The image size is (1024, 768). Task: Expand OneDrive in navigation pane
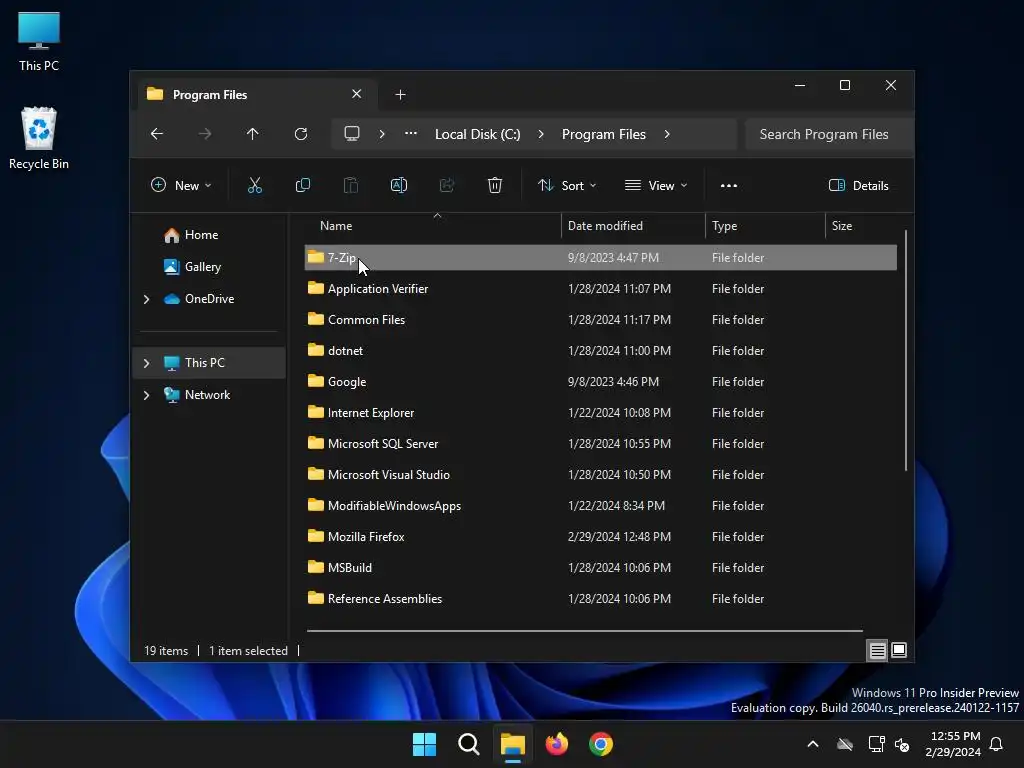[x=146, y=299]
